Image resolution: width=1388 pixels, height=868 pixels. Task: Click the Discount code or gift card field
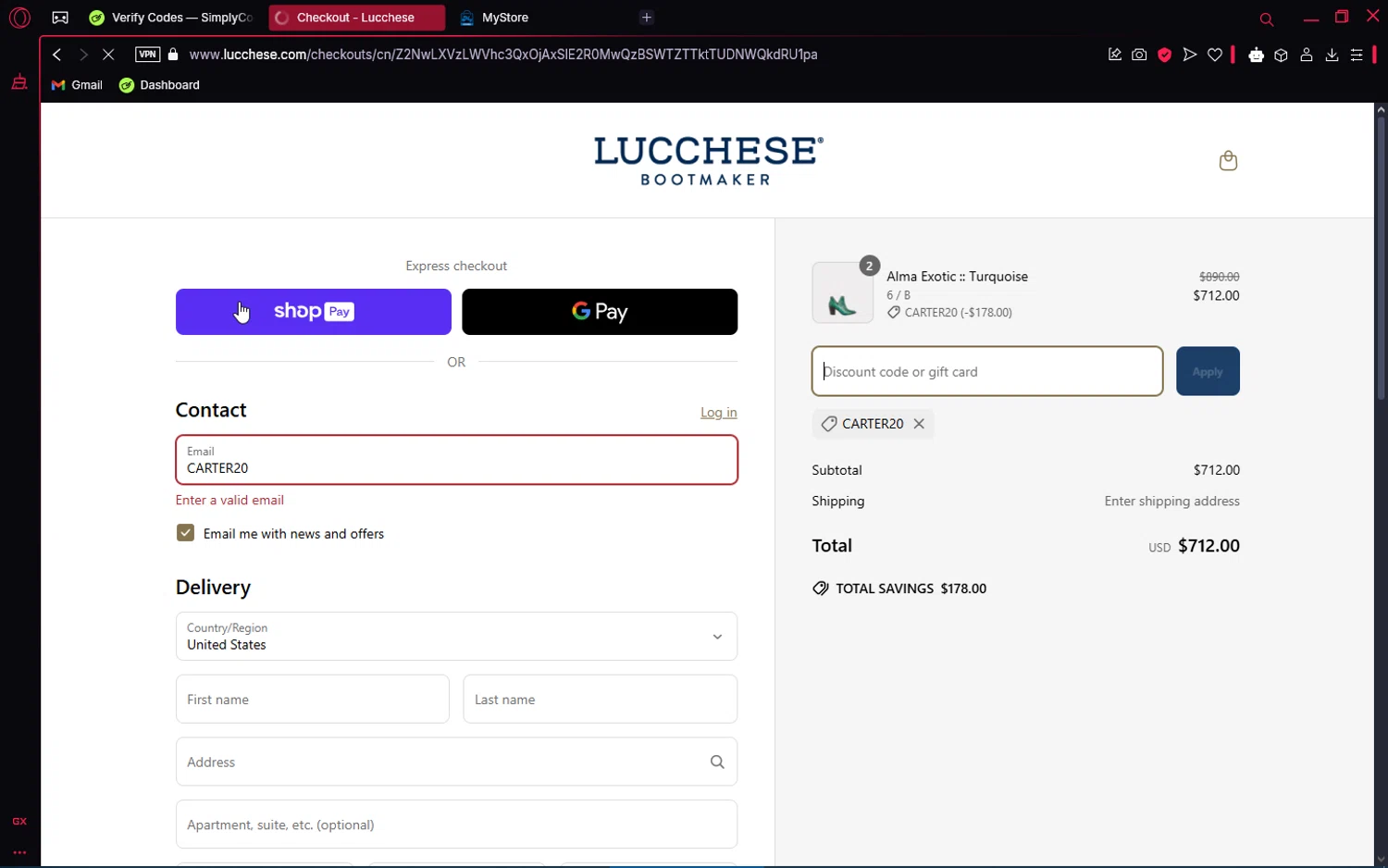[987, 371]
